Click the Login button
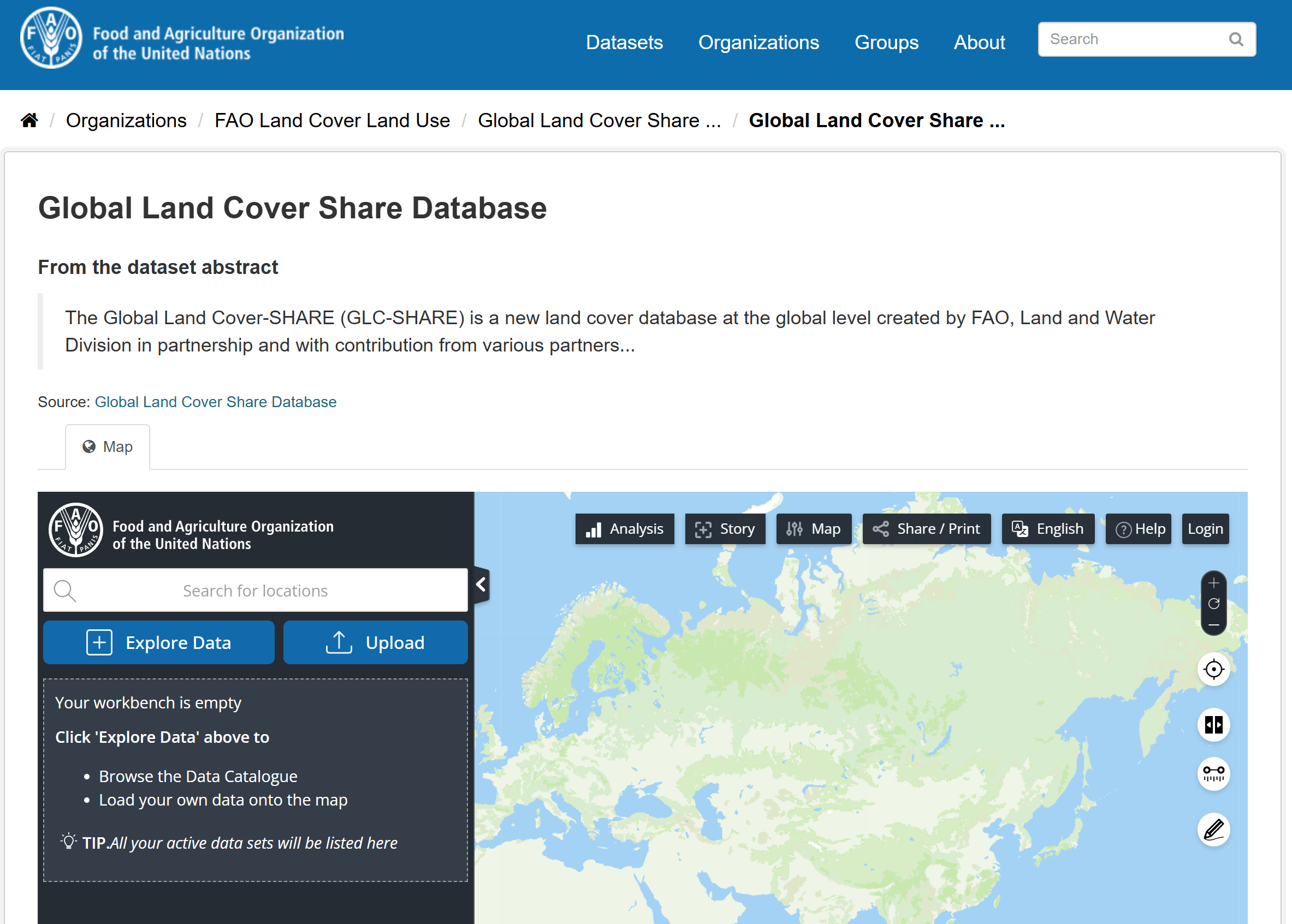This screenshot has height=924, width=1292. tap(1206, 529)
